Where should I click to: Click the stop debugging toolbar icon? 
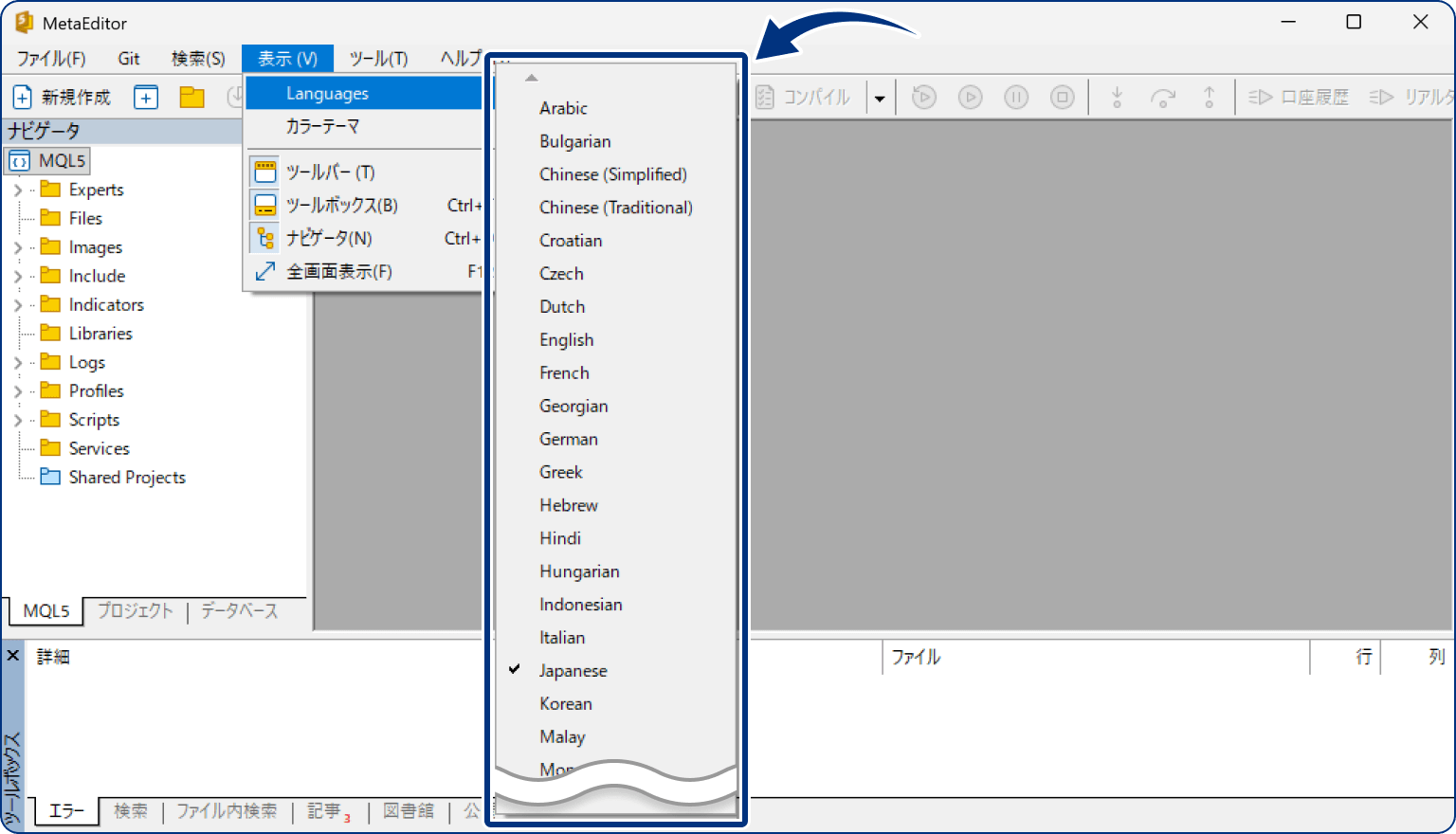(x=1063, y=98)
